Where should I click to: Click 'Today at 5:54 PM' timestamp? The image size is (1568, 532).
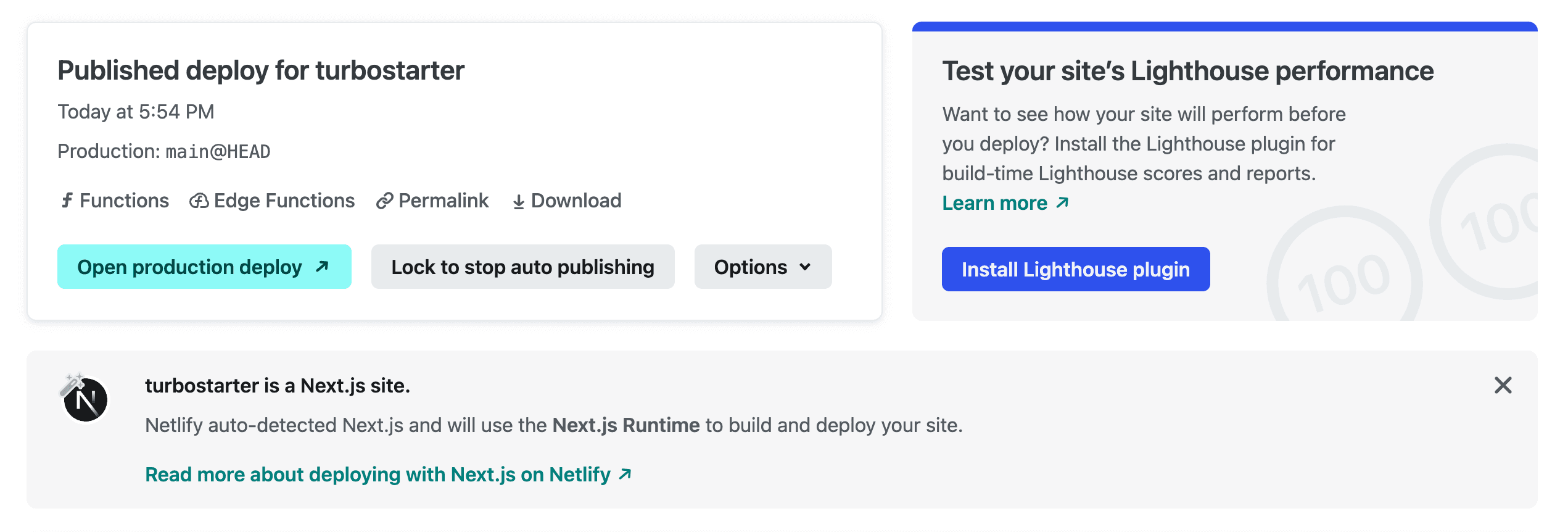coord(136,112)
